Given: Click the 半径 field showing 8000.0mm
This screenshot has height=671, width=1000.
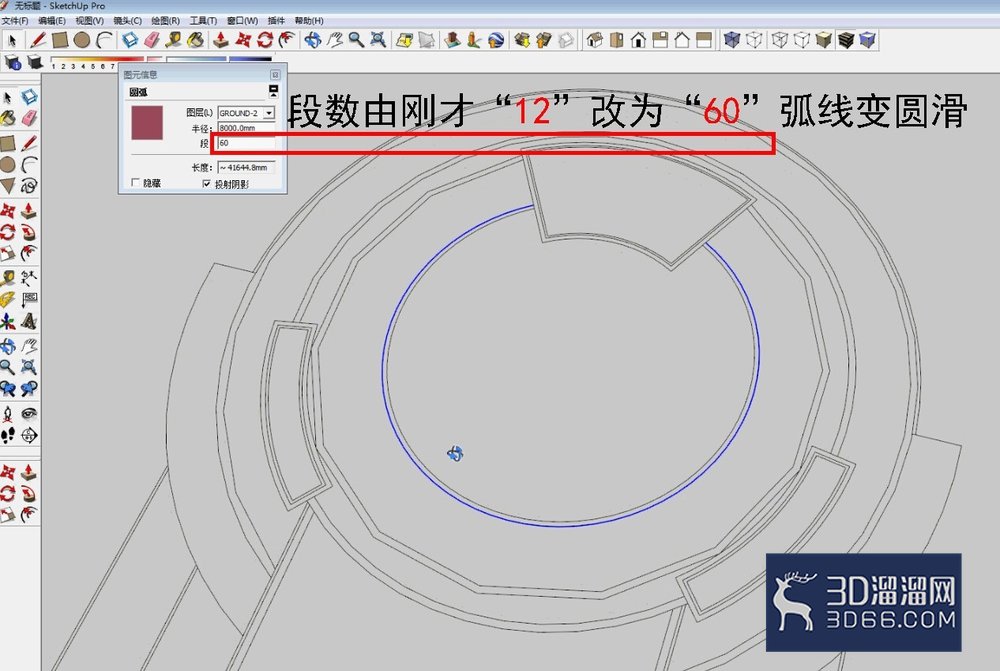Looking at the screenshot, I should [246, 128].
